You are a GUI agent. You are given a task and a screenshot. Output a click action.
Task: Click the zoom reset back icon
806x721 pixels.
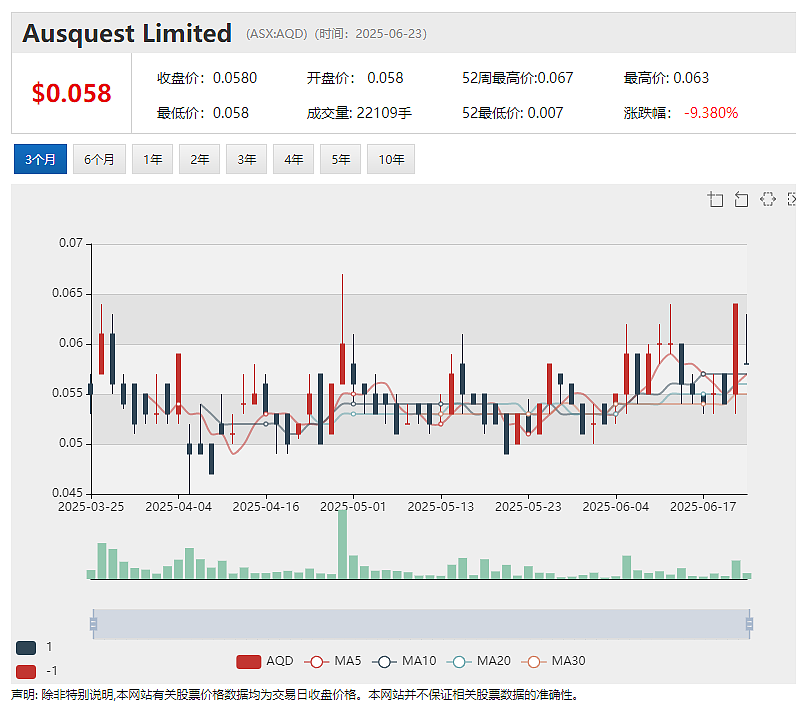tap(741, 199)
